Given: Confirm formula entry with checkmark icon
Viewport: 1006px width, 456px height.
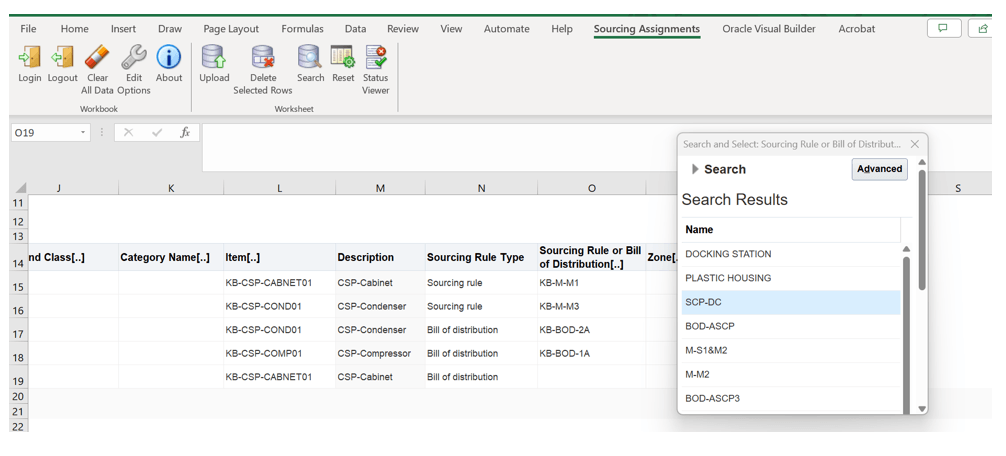Looking at the screenshot, I should tap(157, 132).
